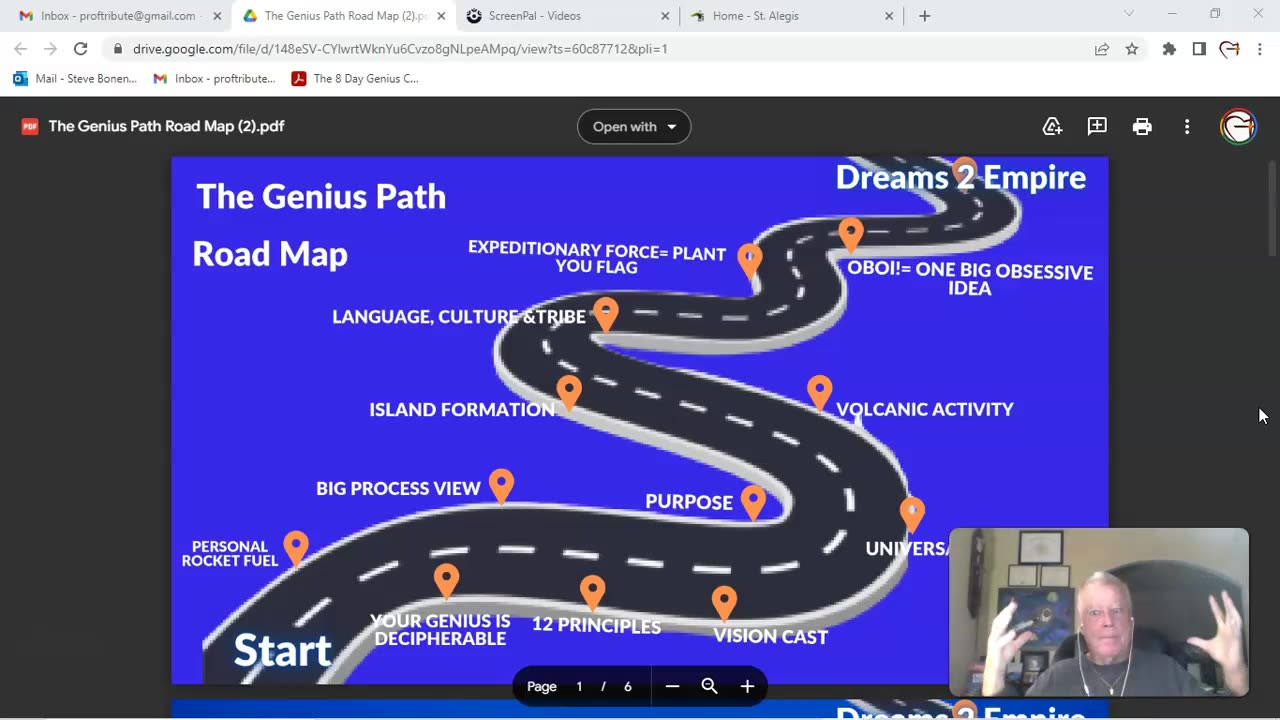Click the Big Process View pin
Viewport: 1280px width, 720px height.
(x=501, y=486)
